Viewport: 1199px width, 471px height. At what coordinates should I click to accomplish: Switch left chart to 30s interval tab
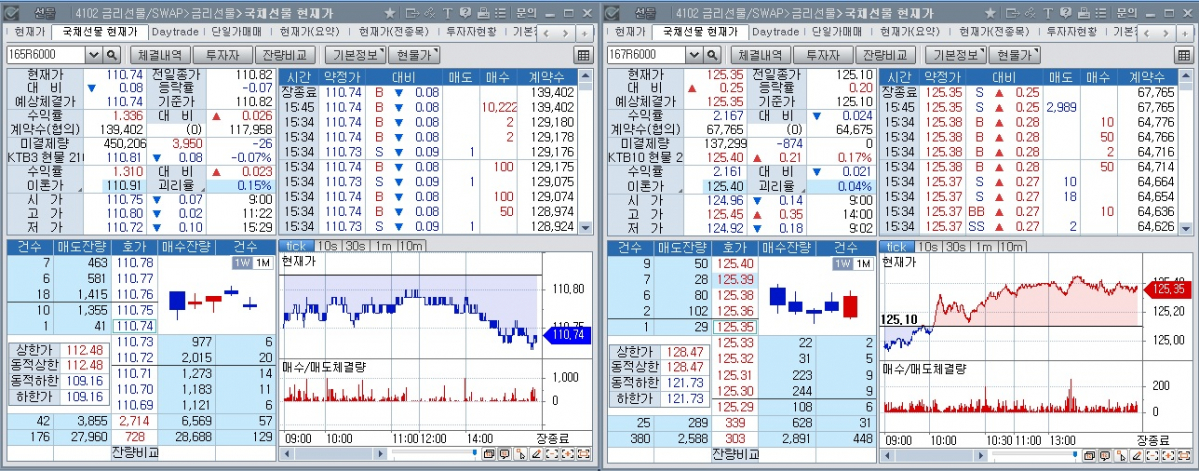click(x=355, y=245)
